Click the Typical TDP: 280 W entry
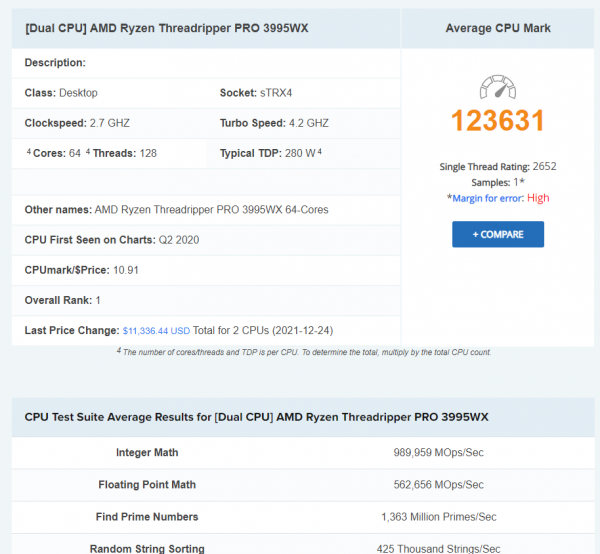The width and height of the screenshot is (600, 554). (271, 153)
